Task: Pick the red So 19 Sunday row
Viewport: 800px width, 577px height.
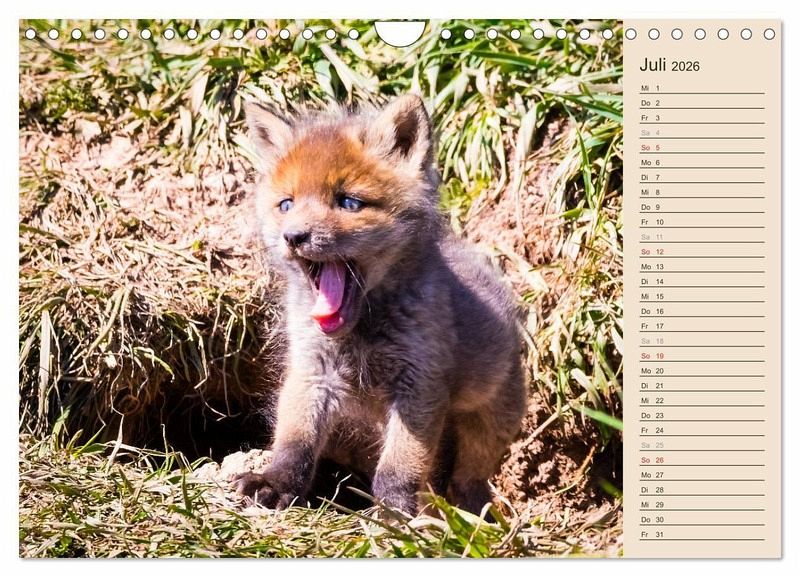Action: click(x=700, y=356)
